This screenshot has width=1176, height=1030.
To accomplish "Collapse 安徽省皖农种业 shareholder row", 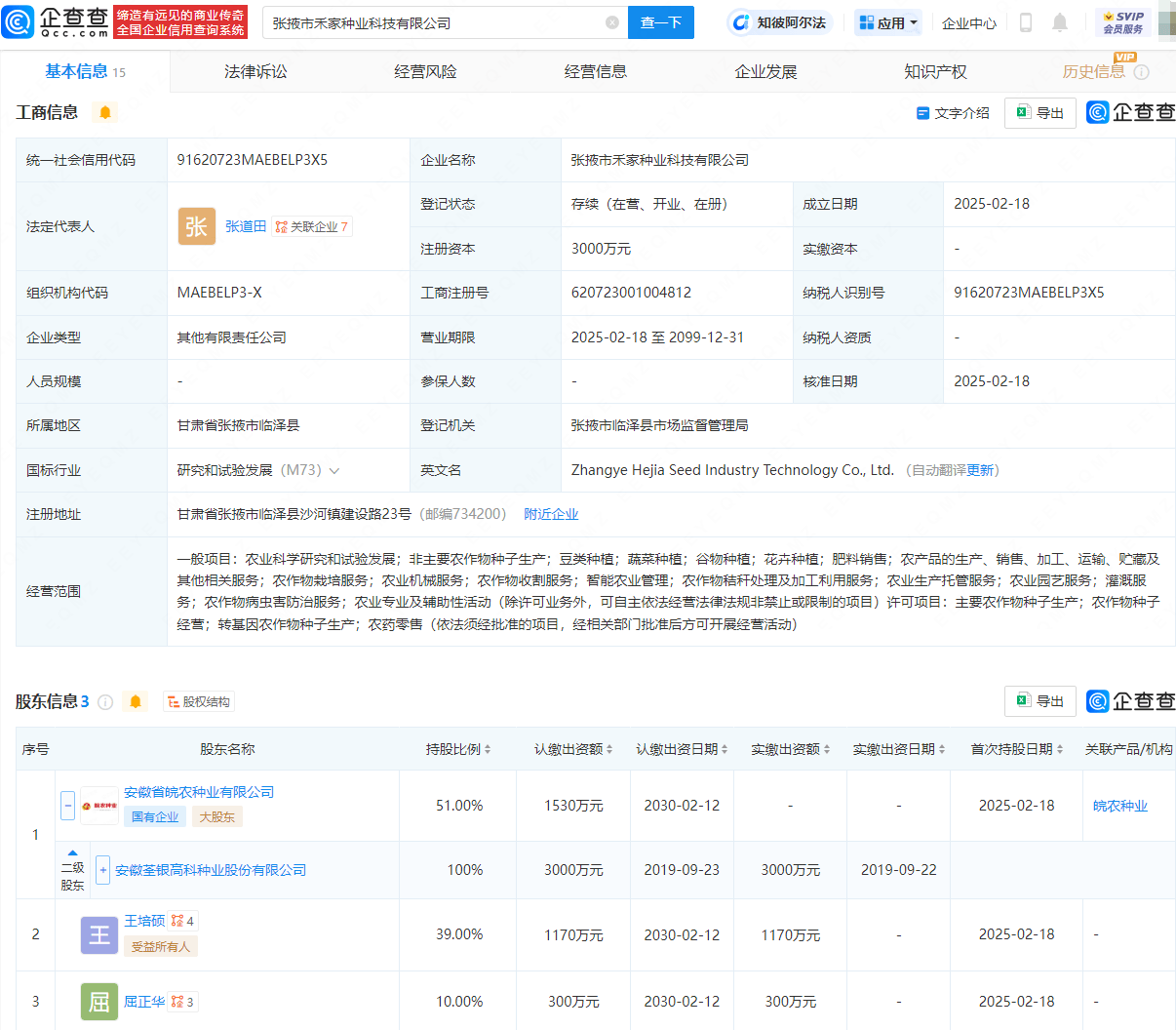I will click(x=68, y=806).
